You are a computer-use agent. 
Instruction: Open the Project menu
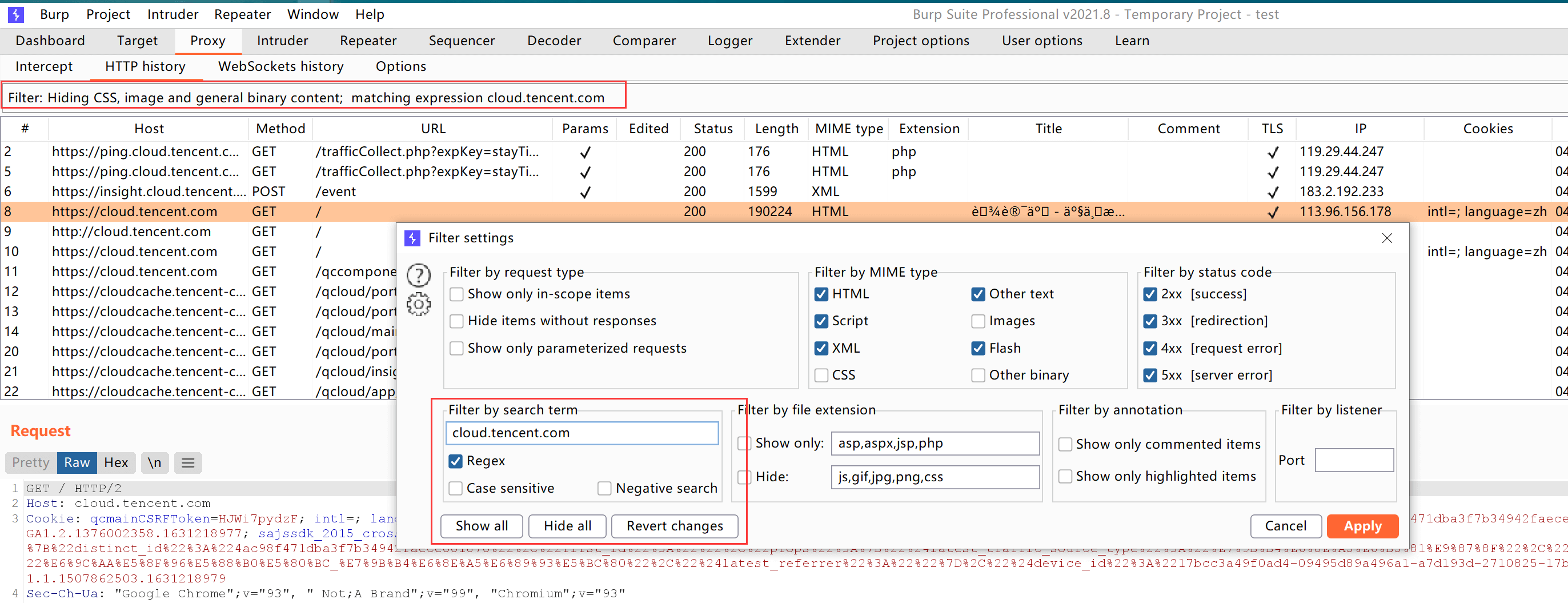tap(108, 14)
